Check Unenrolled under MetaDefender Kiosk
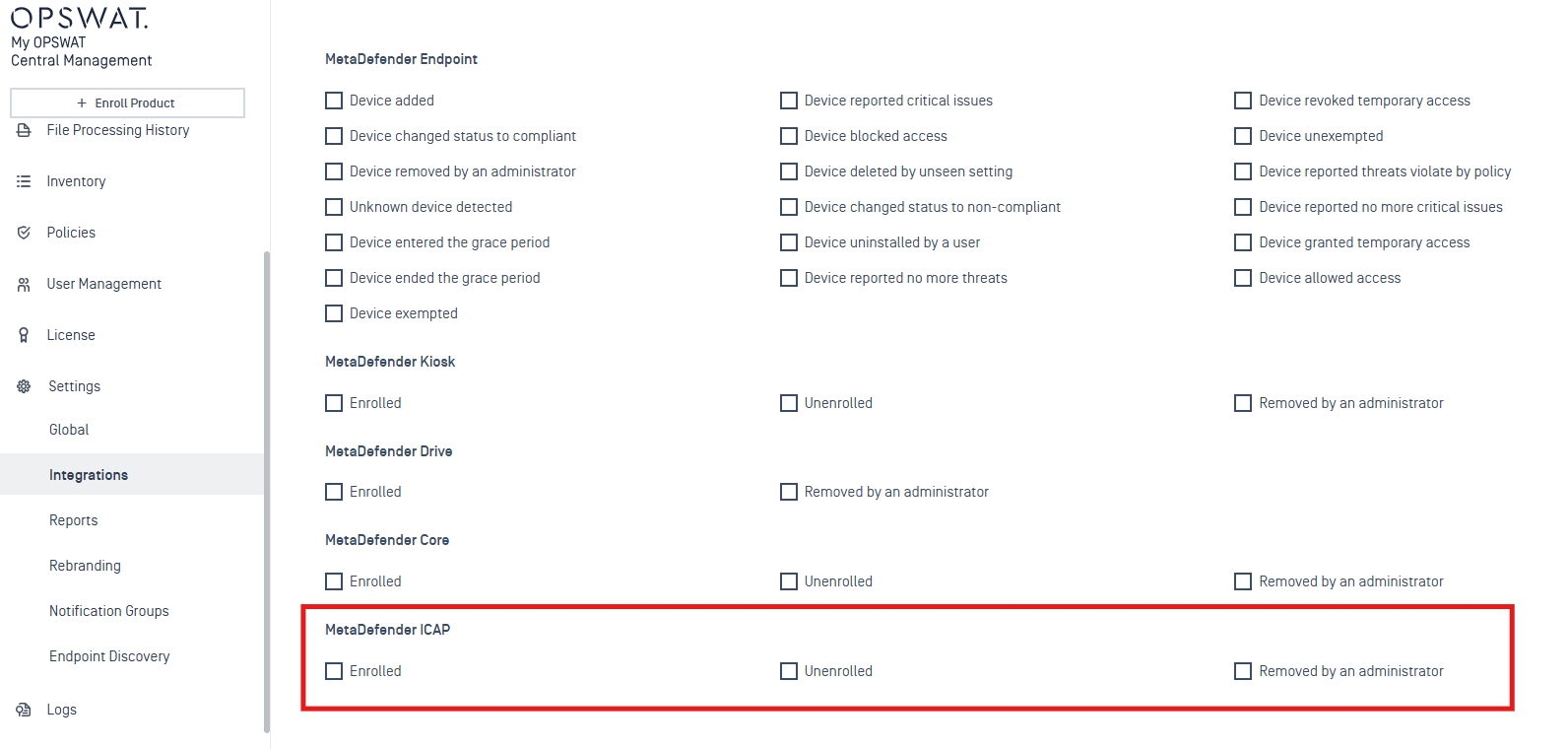Viewport: 1568px width, 749px height. pos(789,403)
